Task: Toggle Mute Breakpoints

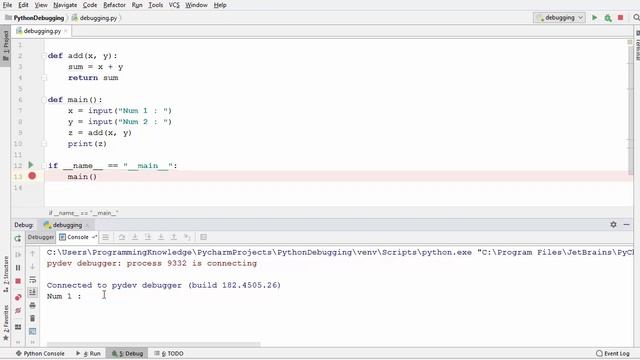Action: 18,311
